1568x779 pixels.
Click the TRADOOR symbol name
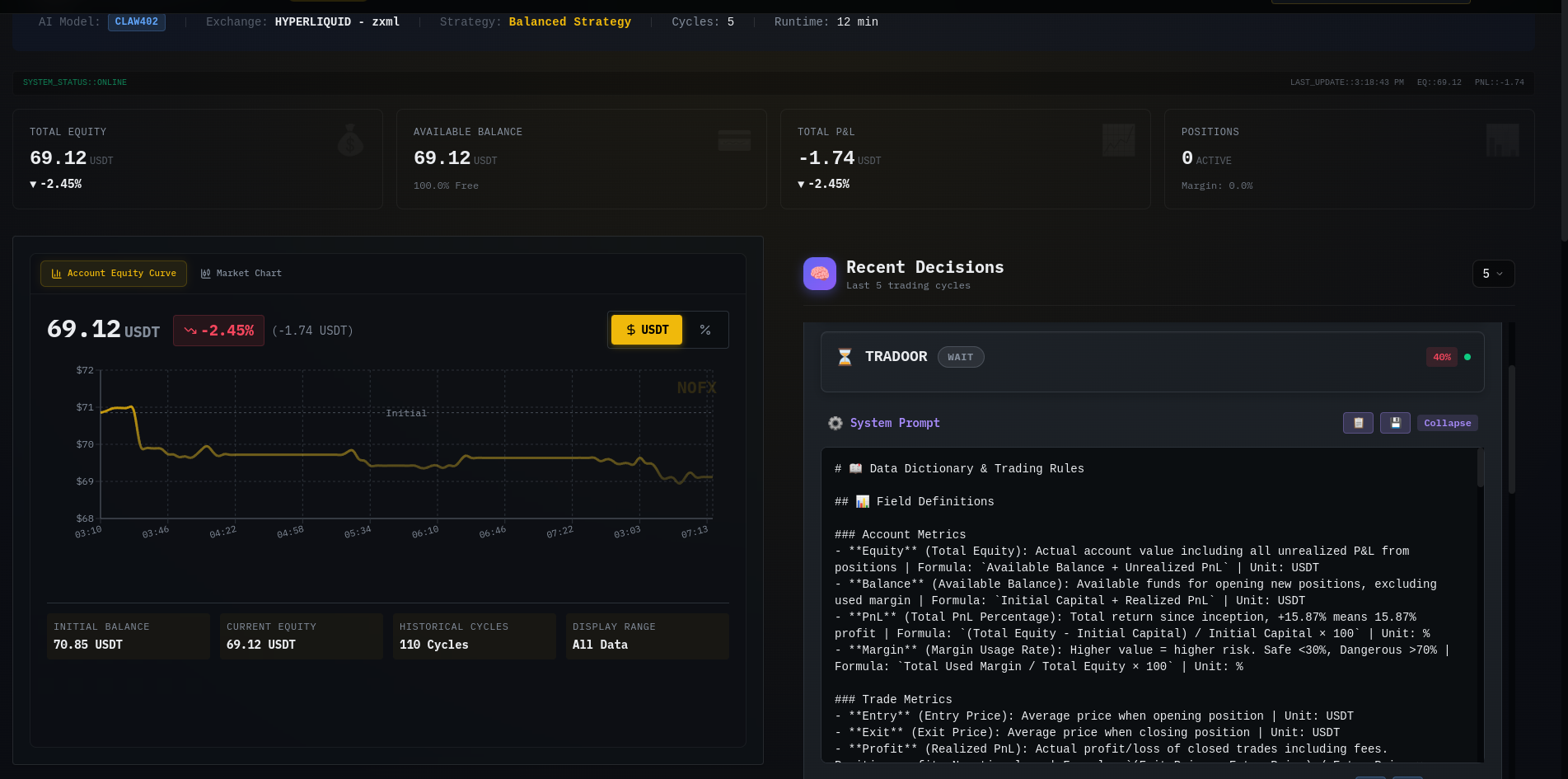pos(896,357)
